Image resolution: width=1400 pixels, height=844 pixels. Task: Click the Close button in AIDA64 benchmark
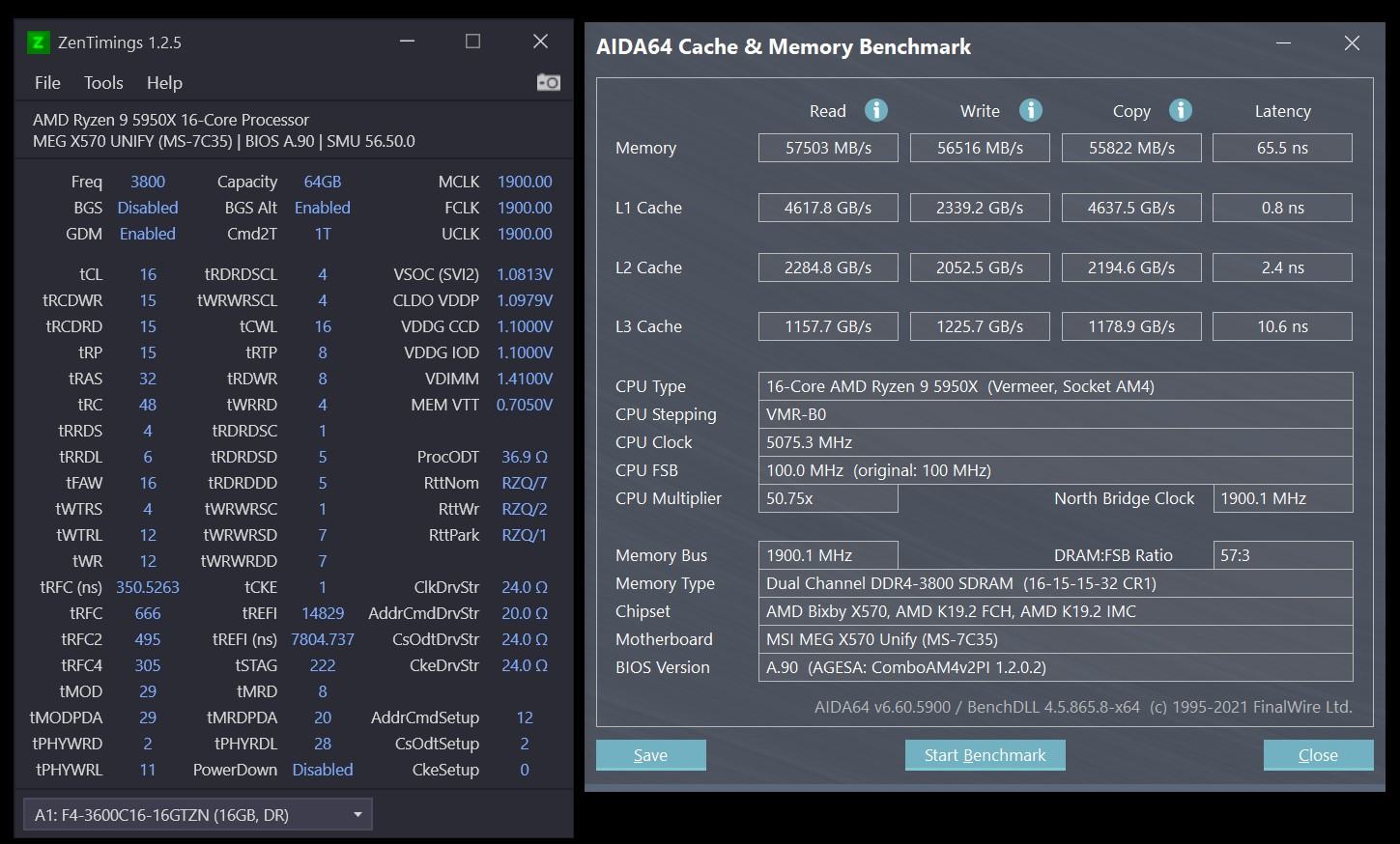1318,755
